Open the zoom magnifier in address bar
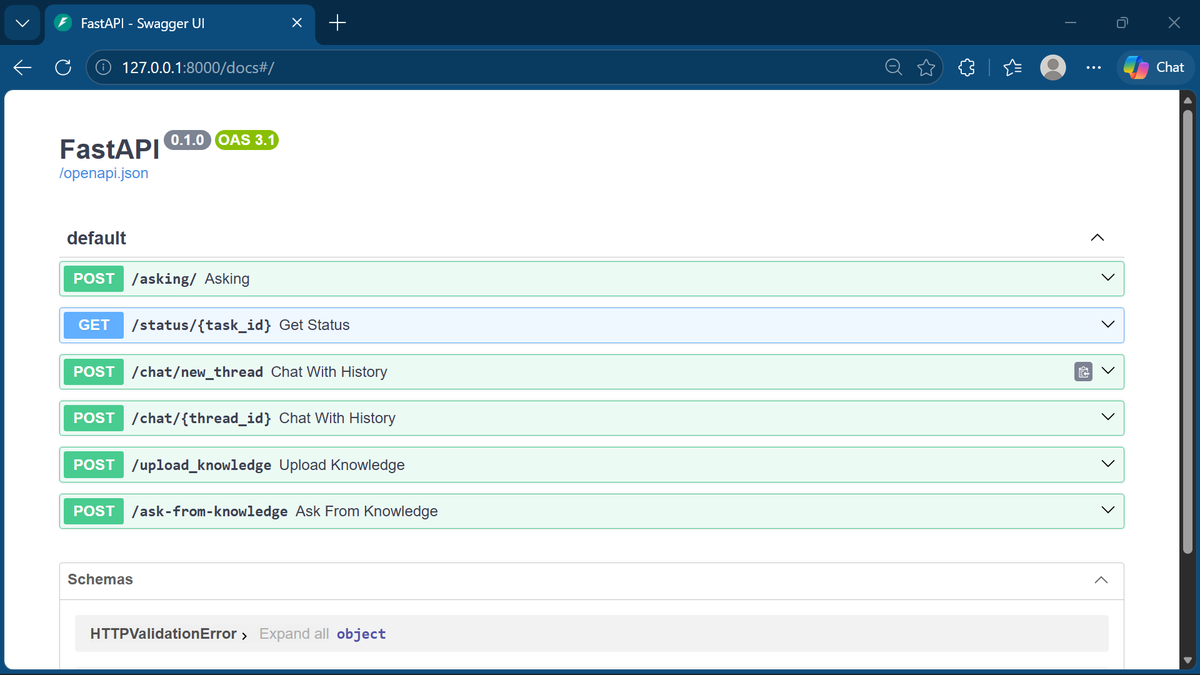The image size is (1200, 675). (894, 67)
